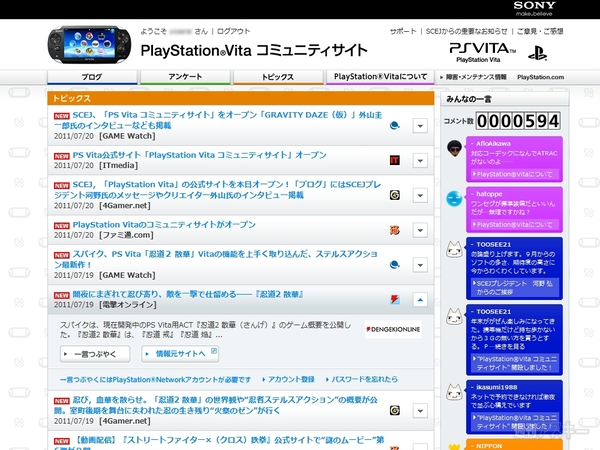
Task: Click TOOSEE21 cat avatar beside 年末ががぜん comment
Action: [x=455, y=317]
